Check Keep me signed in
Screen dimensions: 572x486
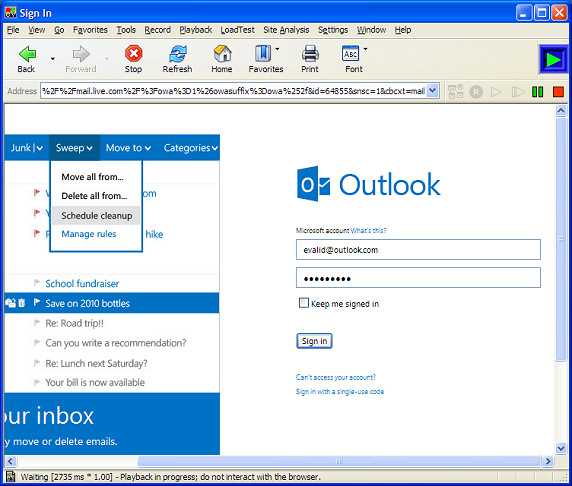304,303
